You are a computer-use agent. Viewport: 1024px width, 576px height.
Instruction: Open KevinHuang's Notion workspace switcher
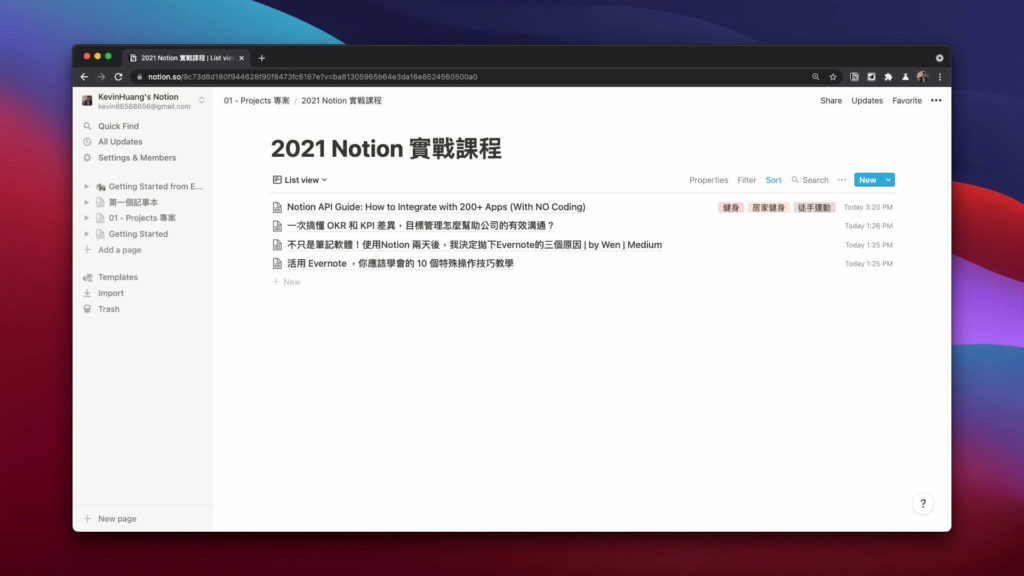[143, 101]
